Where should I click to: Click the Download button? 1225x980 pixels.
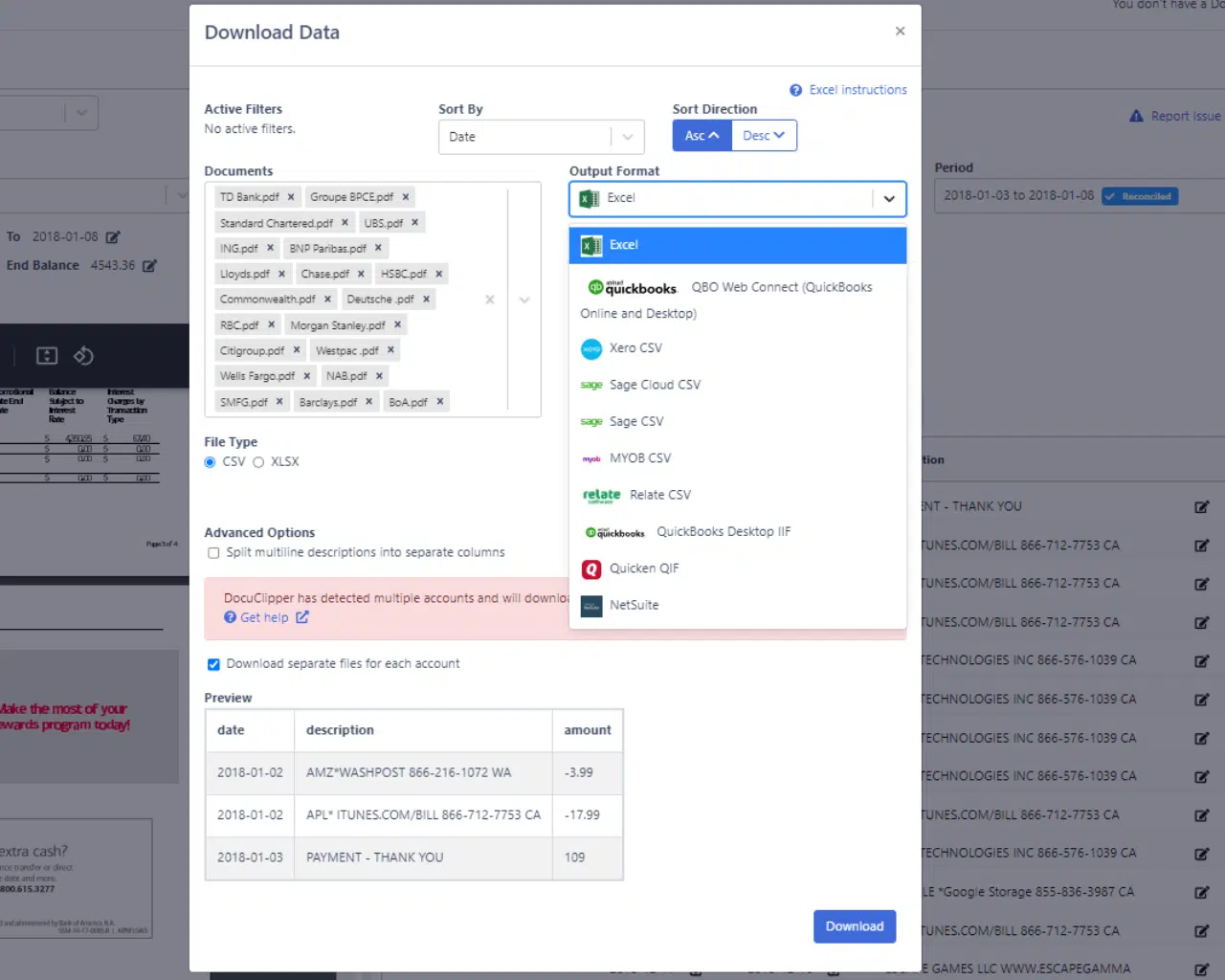click(854, 925)
